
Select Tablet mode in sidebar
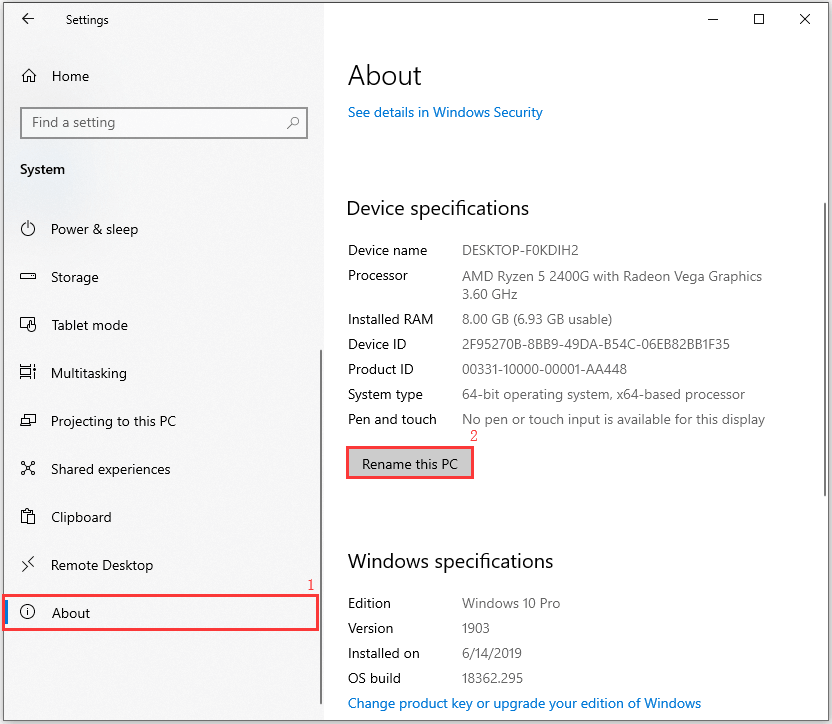point(90,325)
